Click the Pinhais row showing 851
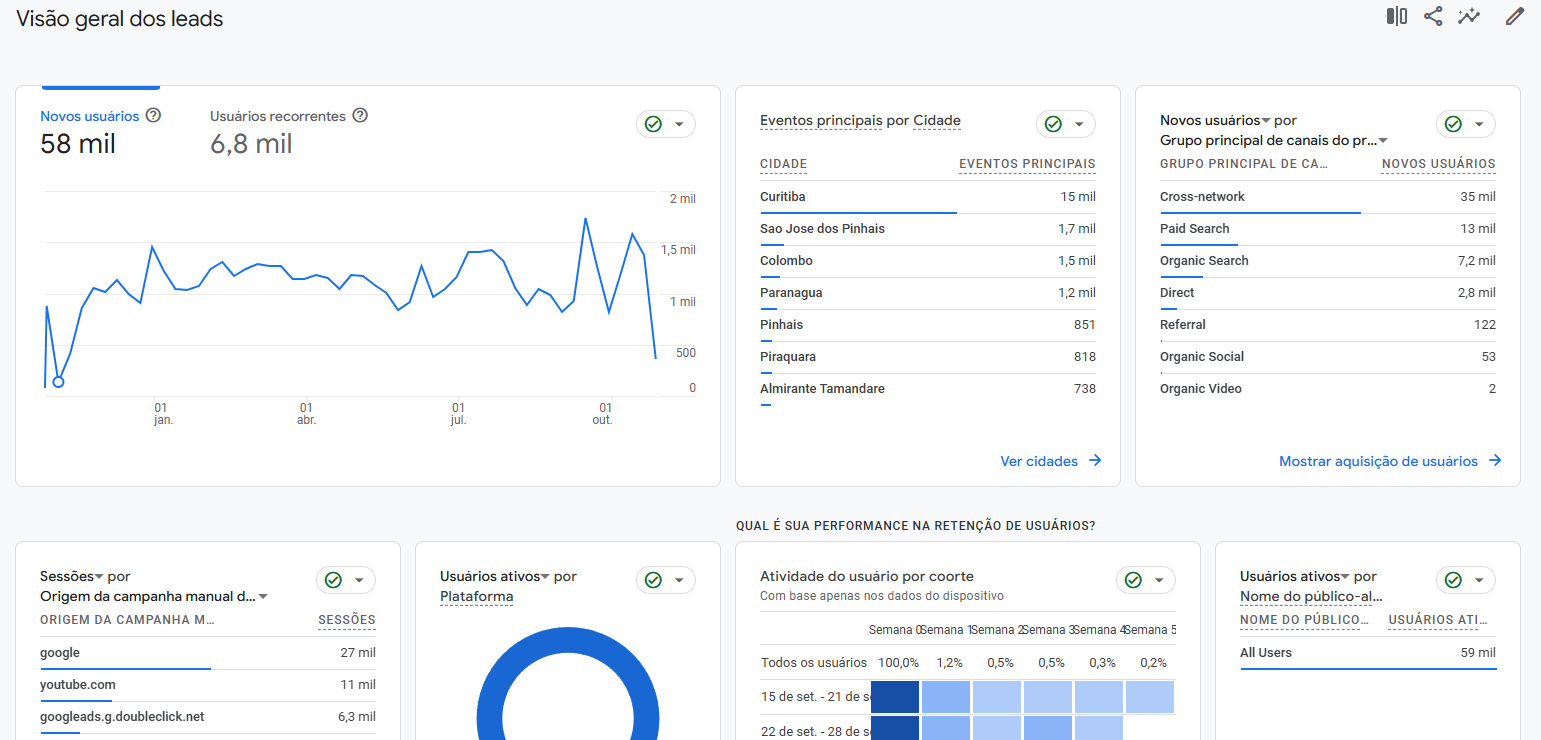This screenshot has height=740, width=1541. (x=928, y=325)
